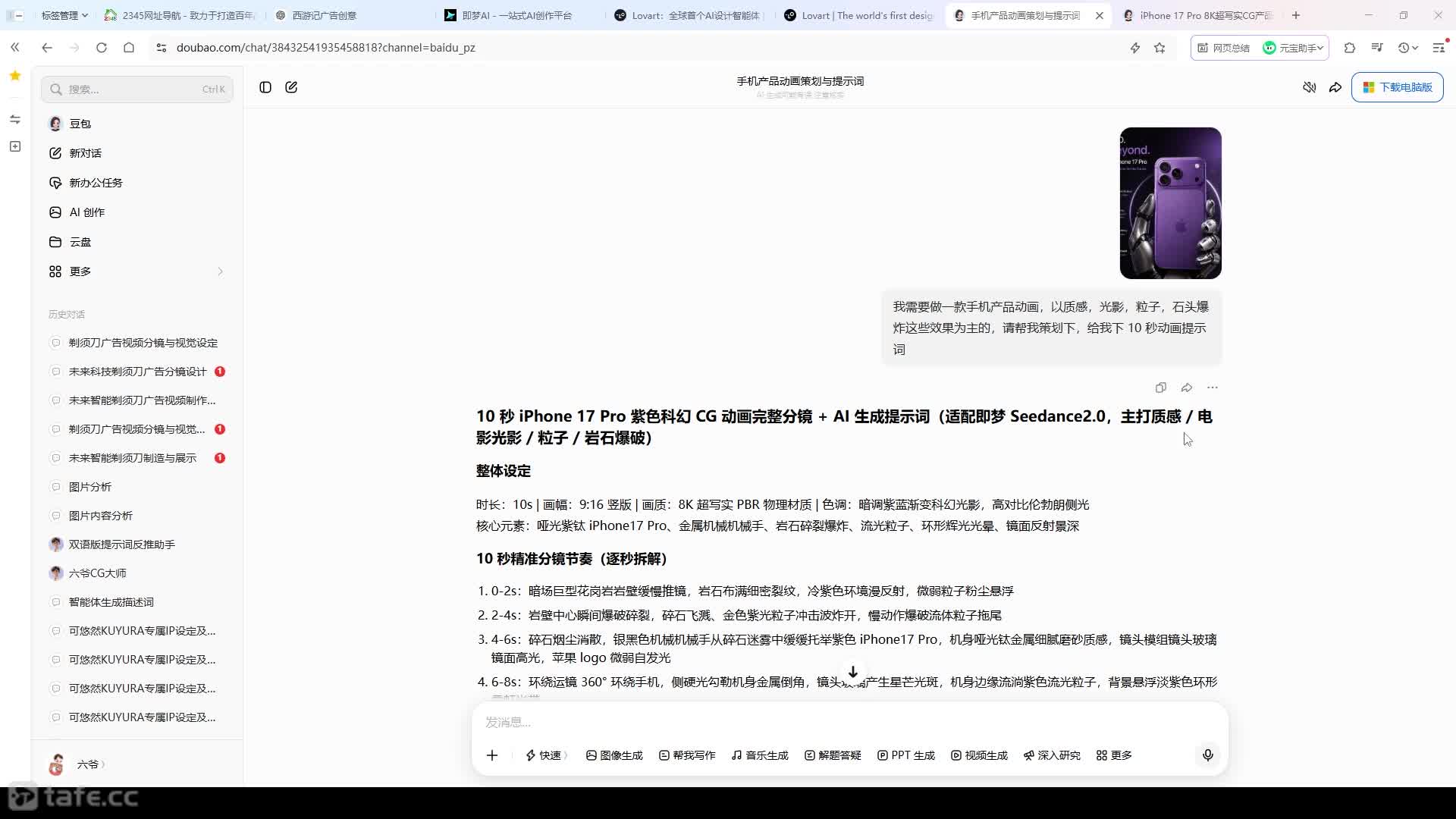Open the browser main menu icon

click(1439, 48)
